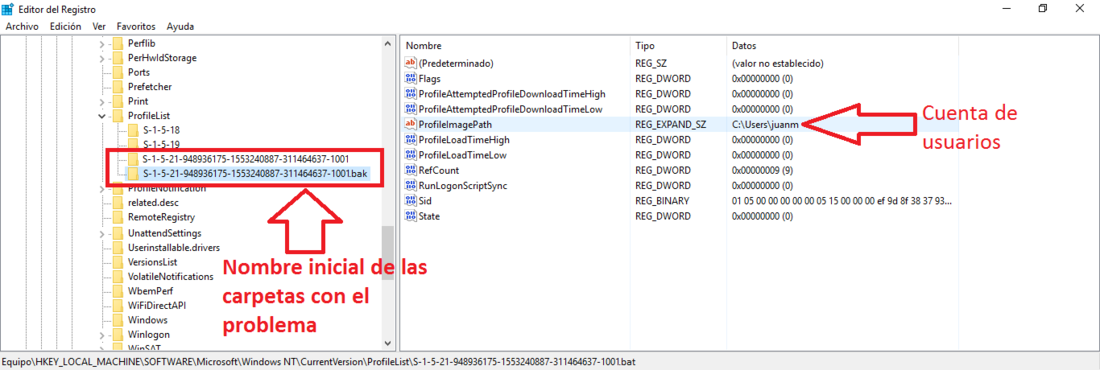
Task: Select the Userinstallable.drivers key
Action: pos(173,247)
